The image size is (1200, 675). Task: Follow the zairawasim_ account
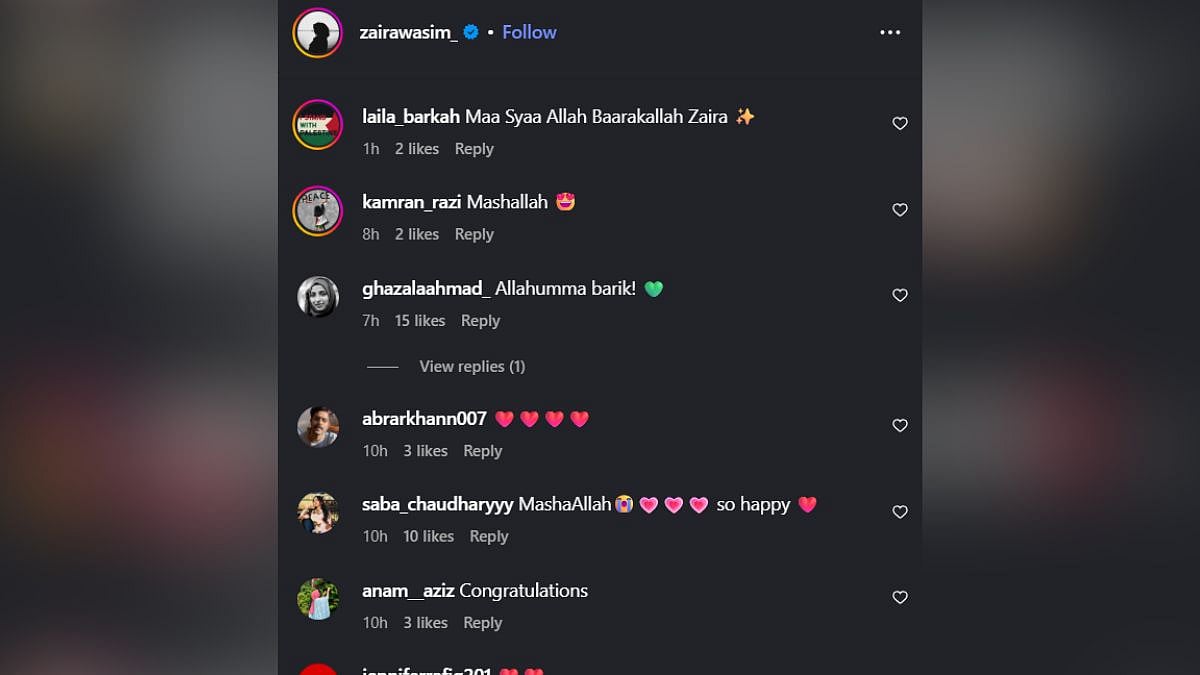(x=529, y=32)
